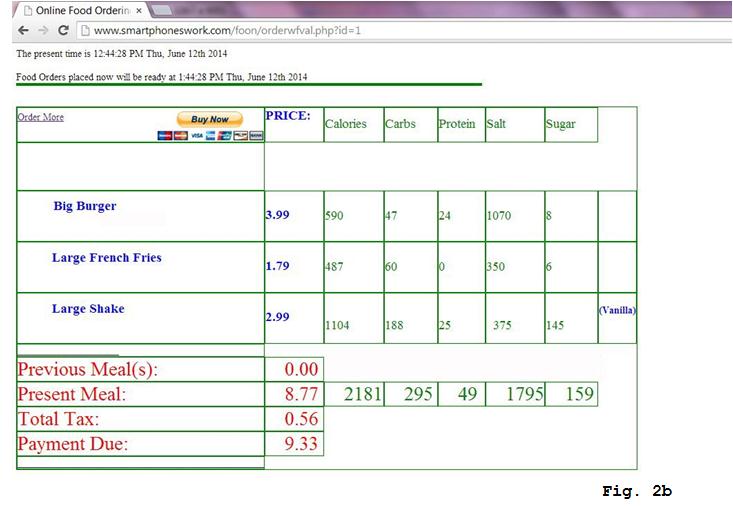Screen dimensions: 733x508
Task: Click the (Vanilla) flavor label
Action: tap(617, 310)
